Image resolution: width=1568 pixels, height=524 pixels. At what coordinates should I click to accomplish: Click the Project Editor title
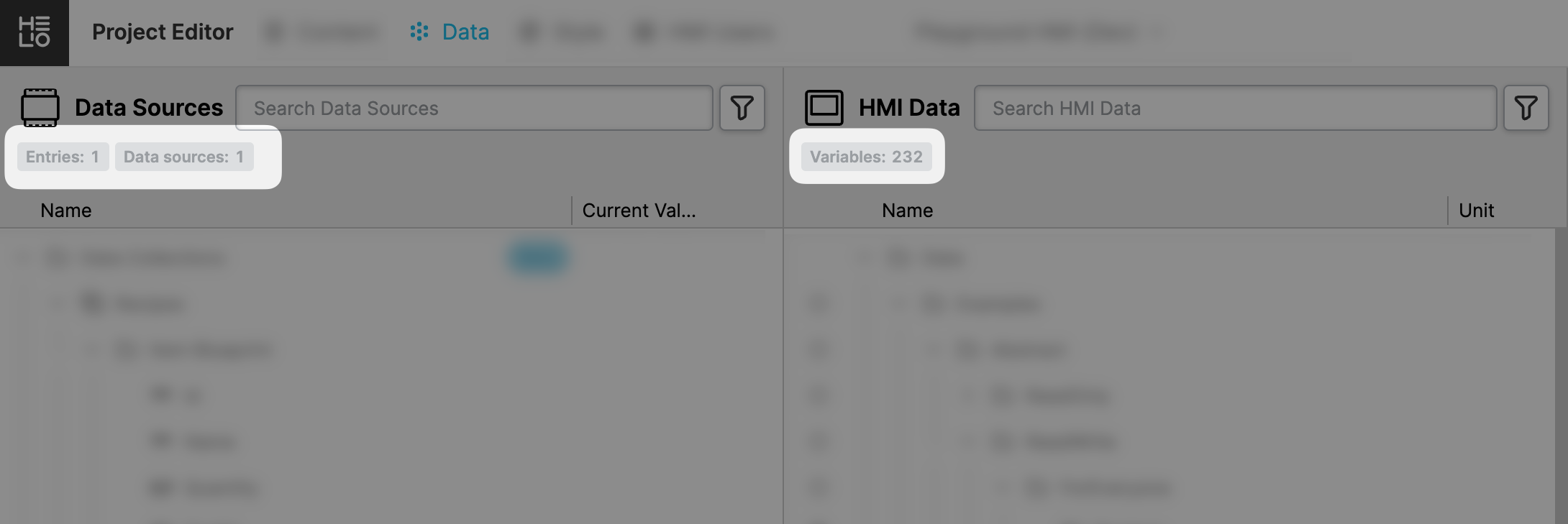pyautogui.click(x=163, y=32)
